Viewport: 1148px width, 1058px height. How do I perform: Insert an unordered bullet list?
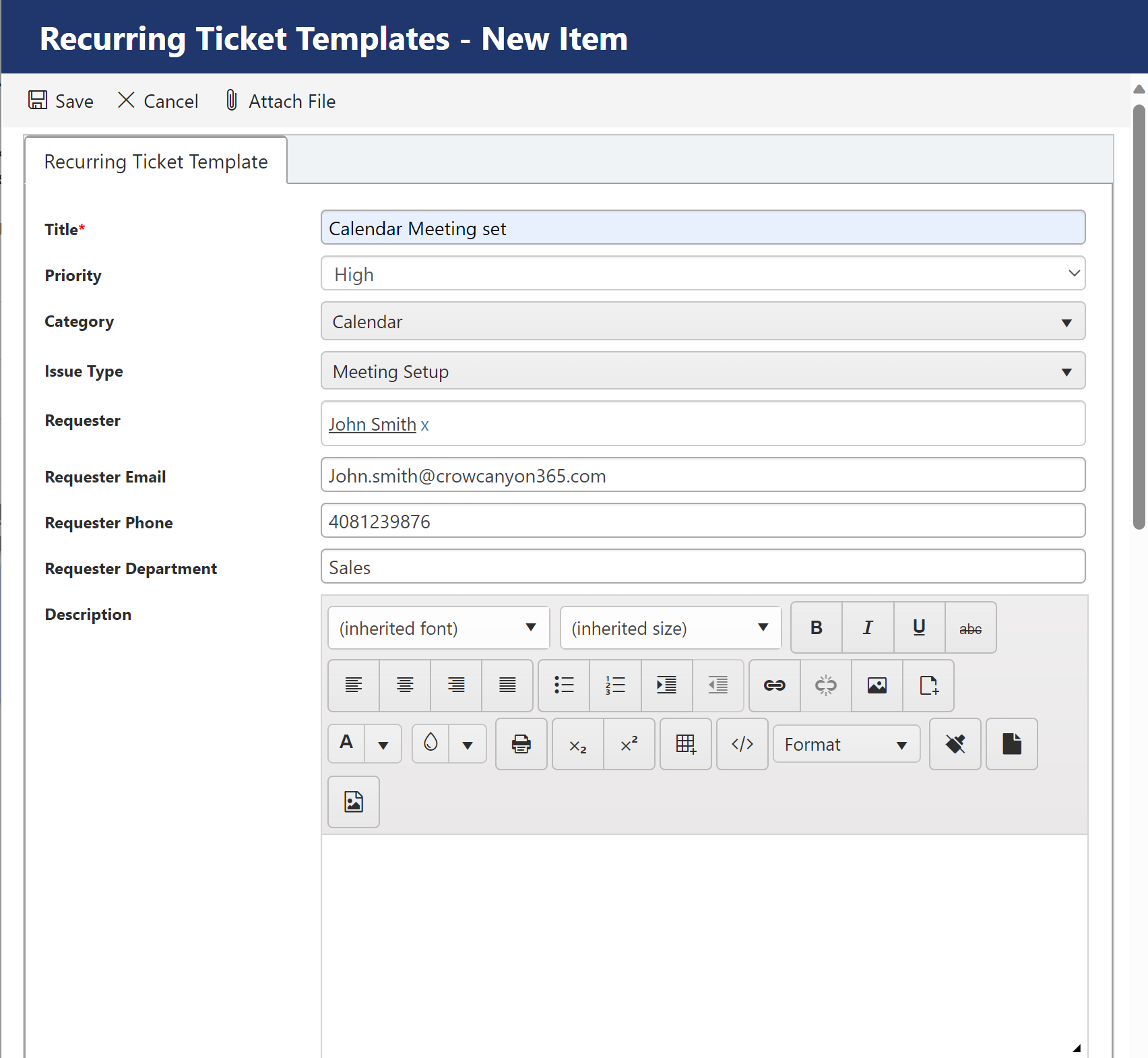coord(564,685)
